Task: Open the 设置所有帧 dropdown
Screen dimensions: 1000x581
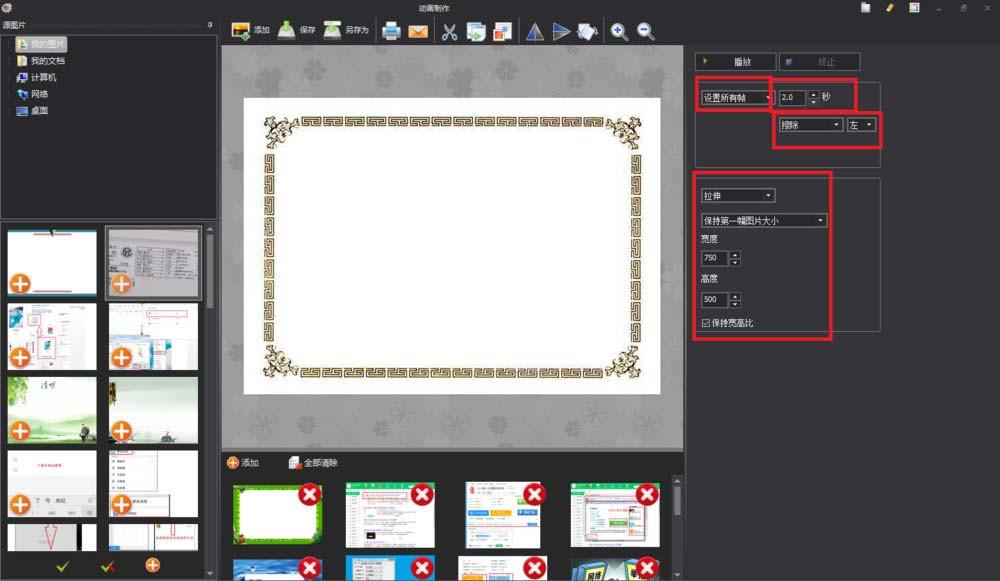Action: (736, 98)
